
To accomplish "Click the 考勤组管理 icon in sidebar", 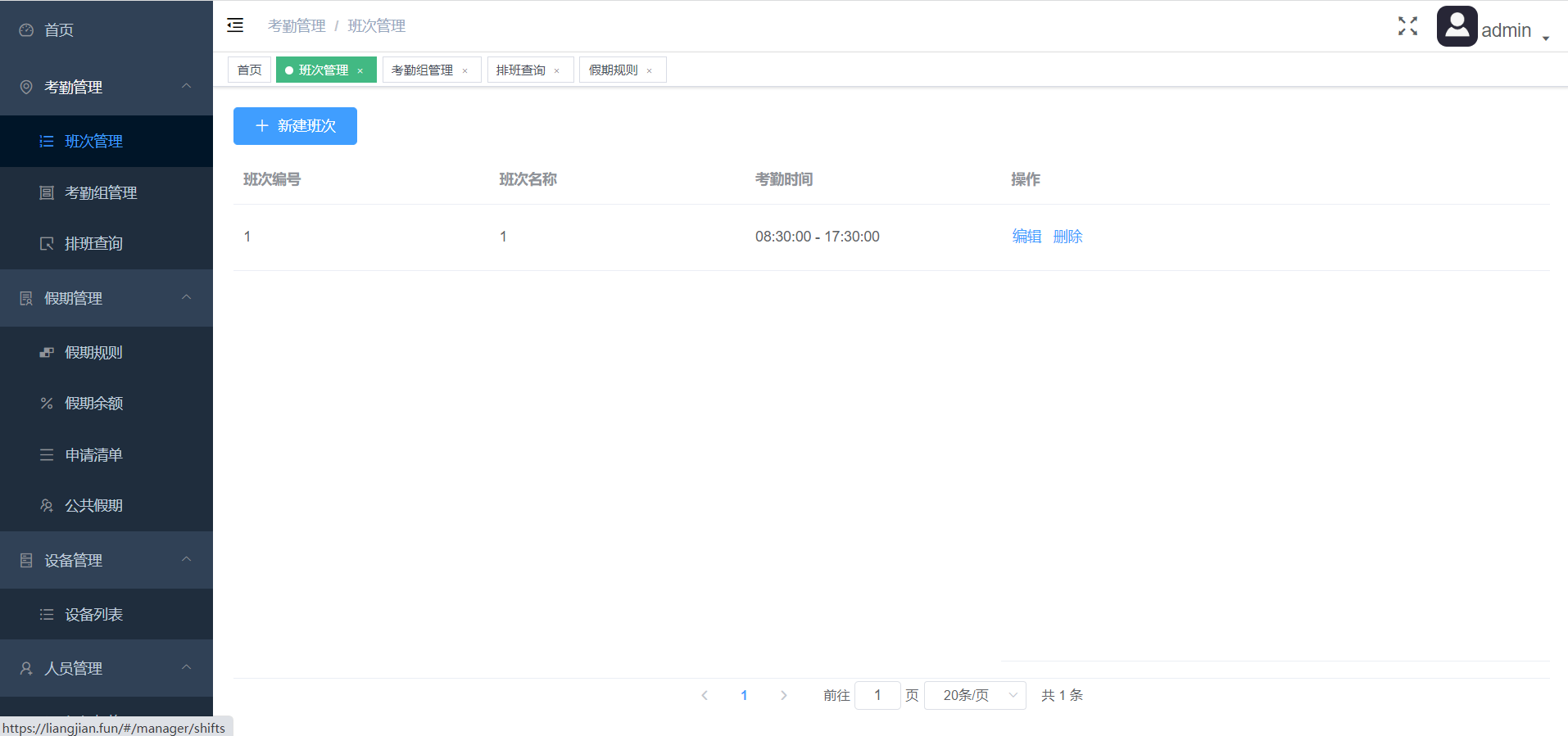I will (x=47, y=192).
